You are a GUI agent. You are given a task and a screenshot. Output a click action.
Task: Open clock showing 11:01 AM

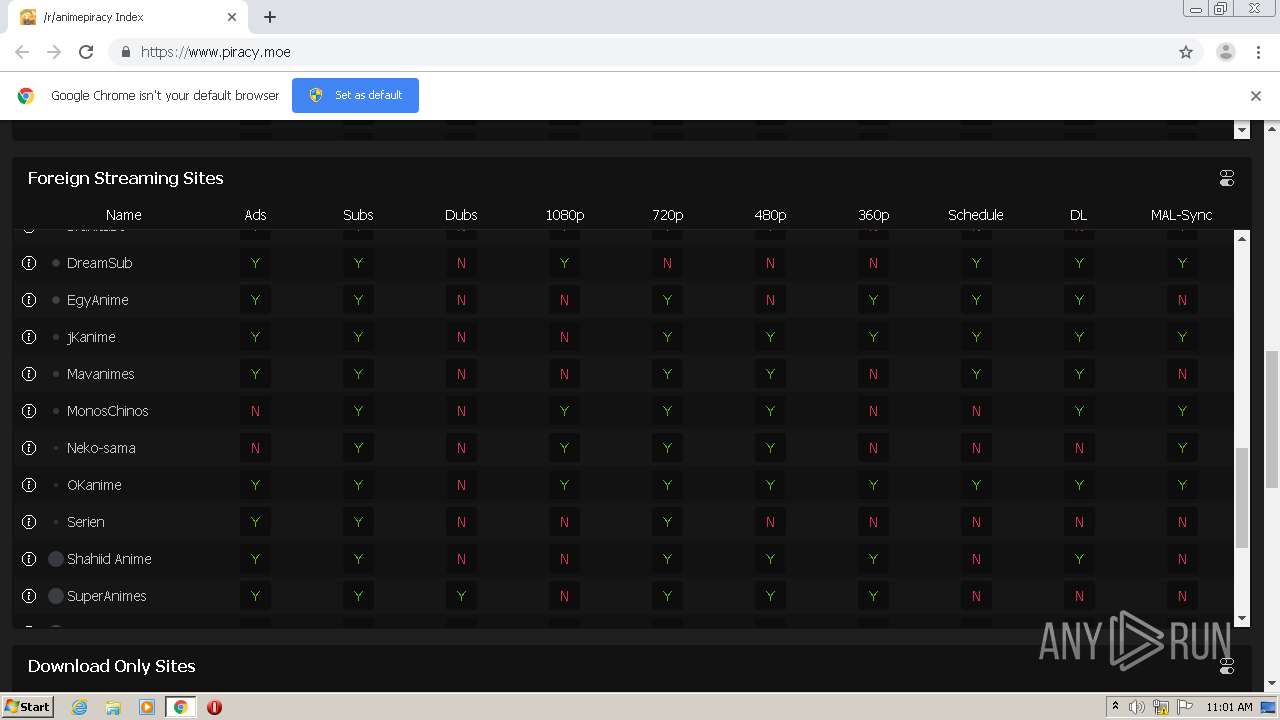click(x=1229, y=707)
